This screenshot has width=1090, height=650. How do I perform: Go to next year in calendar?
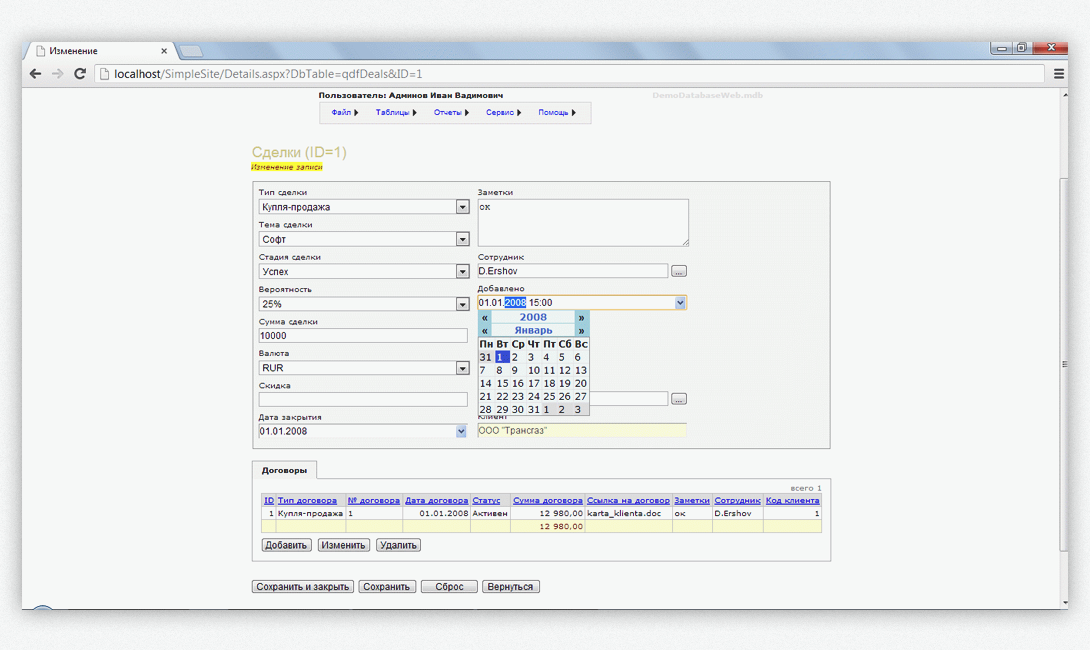582,318
